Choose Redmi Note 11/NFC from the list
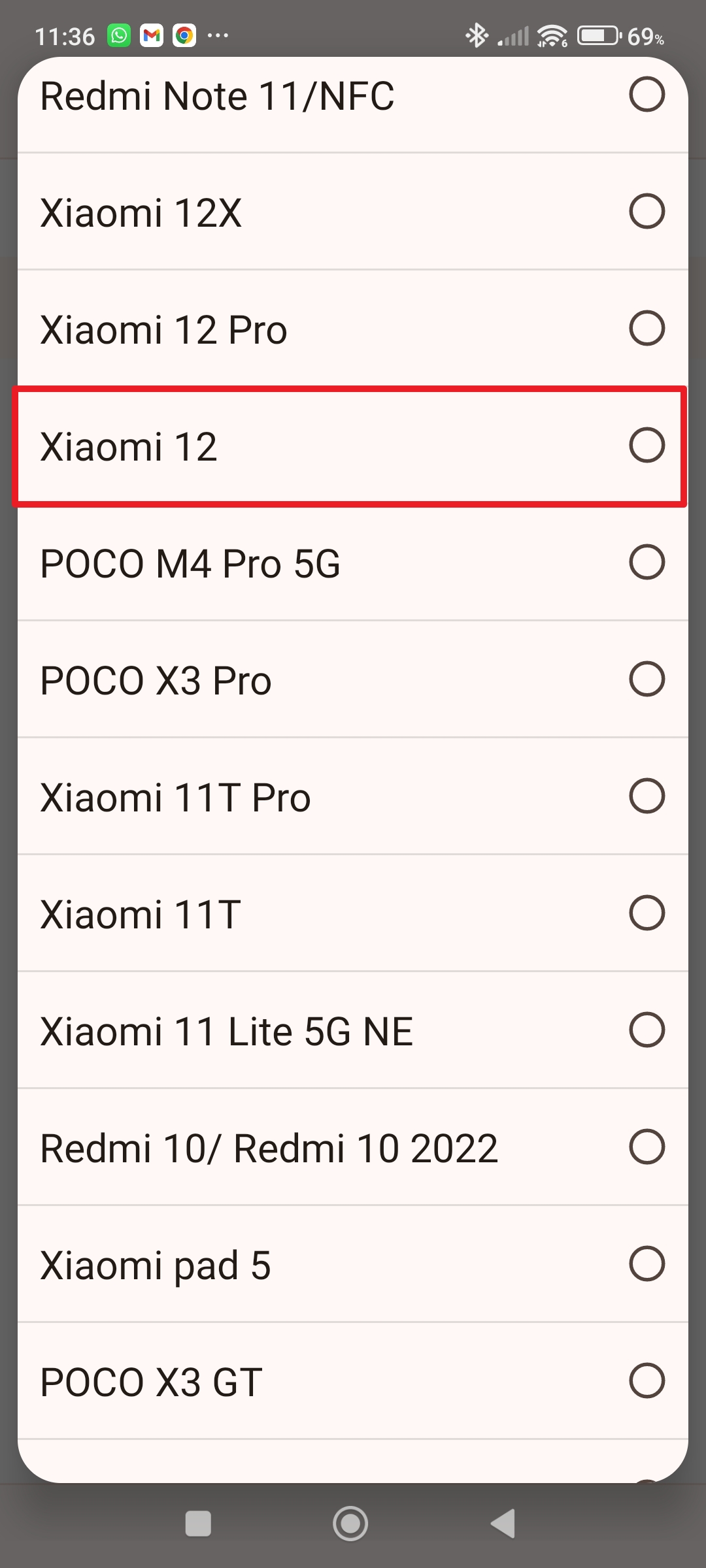Screen dimensions: 706x1568 tap(218, 97)
